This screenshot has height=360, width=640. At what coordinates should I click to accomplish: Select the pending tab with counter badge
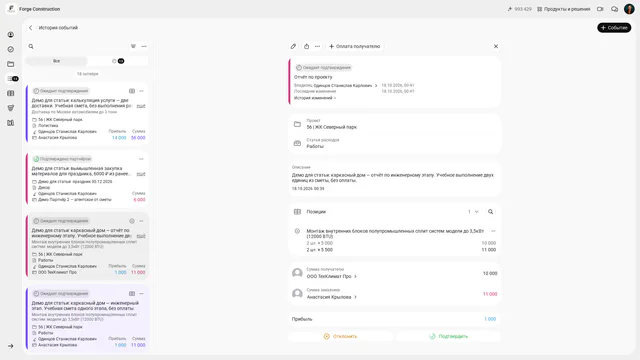[118, 61]
